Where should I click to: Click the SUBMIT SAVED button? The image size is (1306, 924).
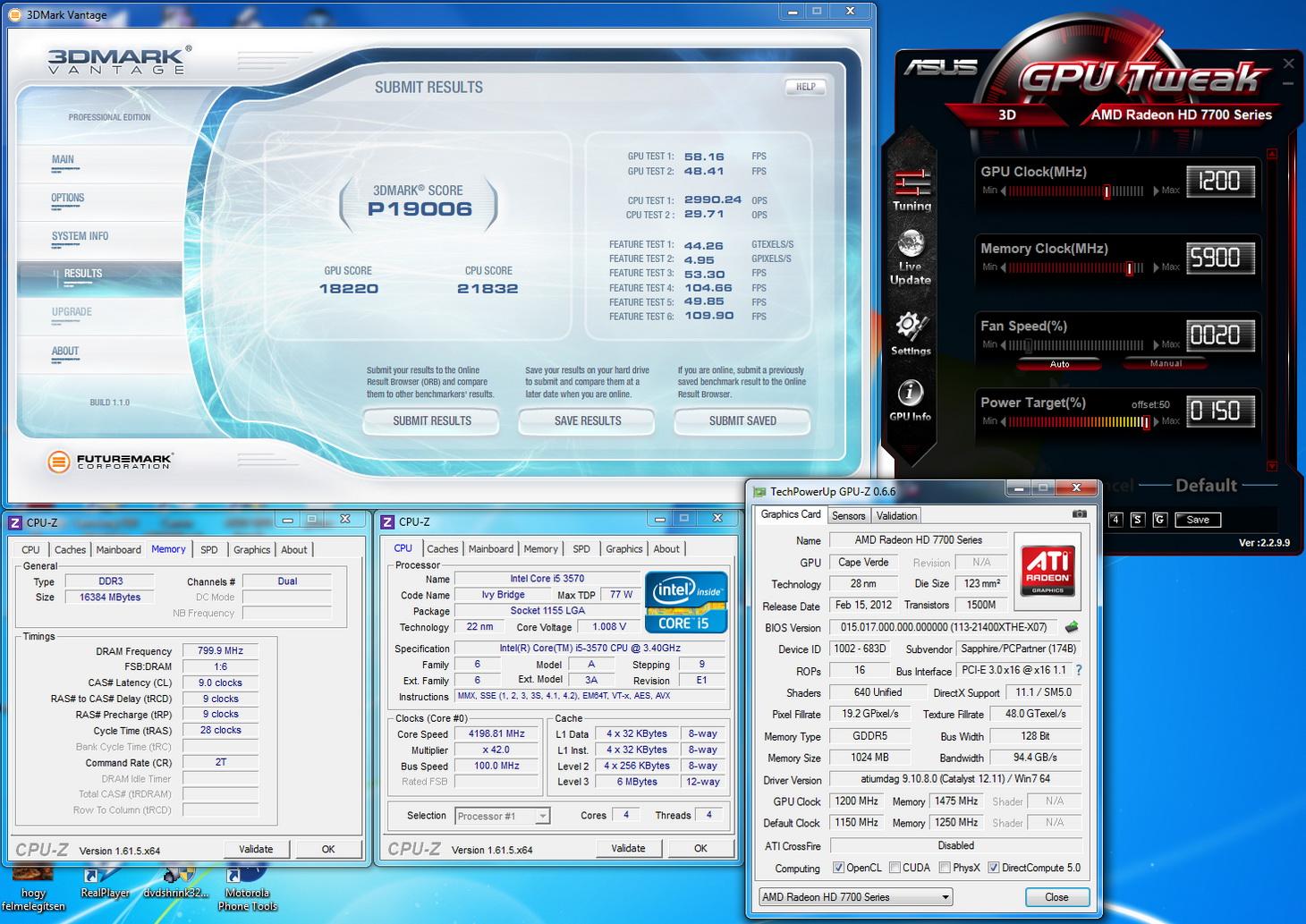[742, 421]
